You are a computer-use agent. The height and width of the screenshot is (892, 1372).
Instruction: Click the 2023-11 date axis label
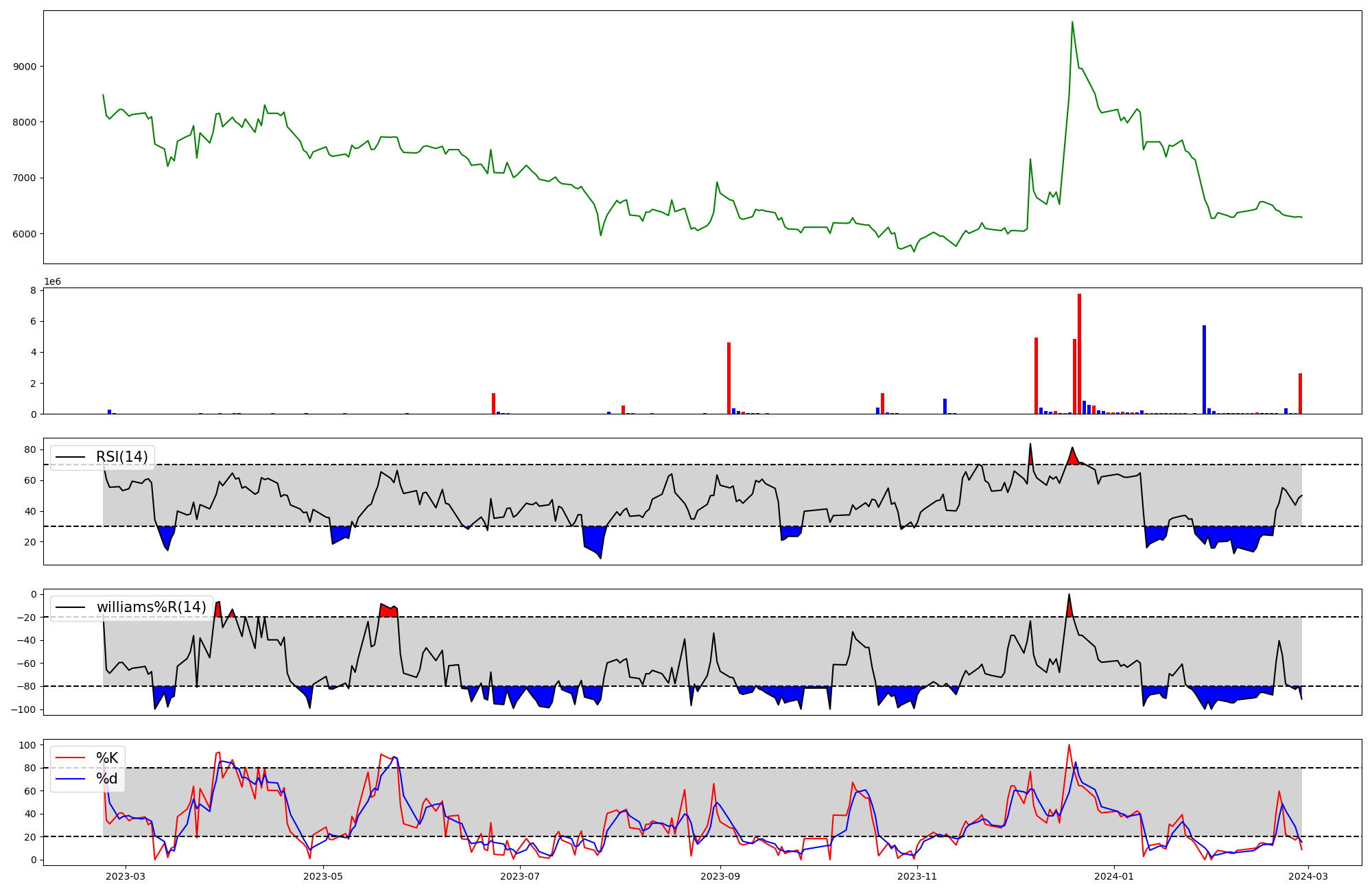pos(917,876)
